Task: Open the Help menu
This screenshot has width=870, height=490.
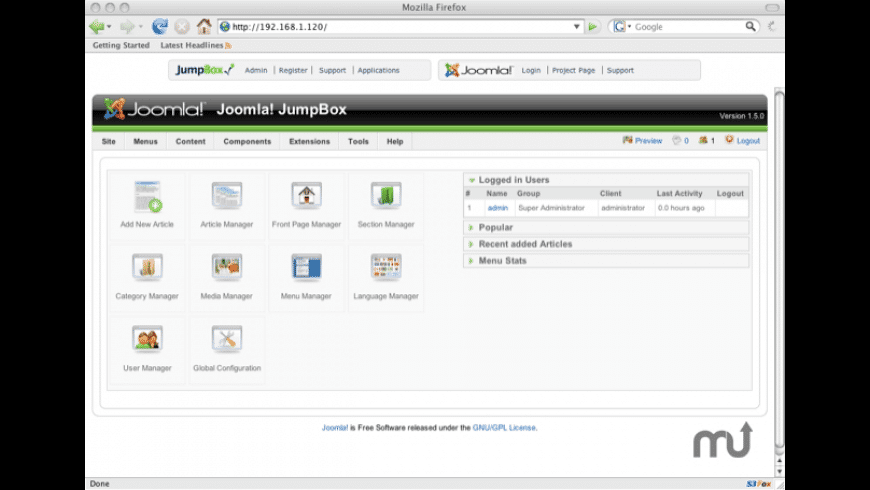Action: (x=395, y=142)
